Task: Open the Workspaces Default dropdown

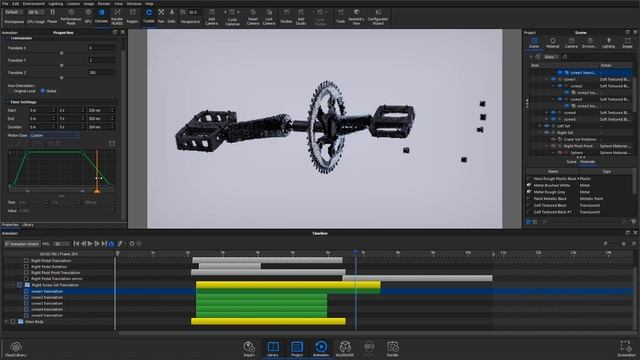Action: pyautogui.click(x=14, y=12)
